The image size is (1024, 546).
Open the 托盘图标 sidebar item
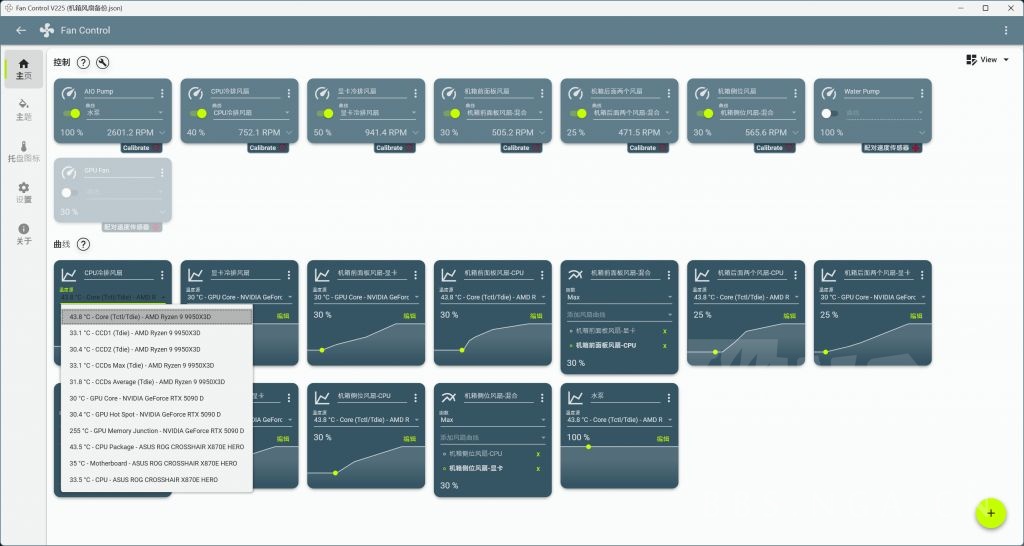[24, 152]
